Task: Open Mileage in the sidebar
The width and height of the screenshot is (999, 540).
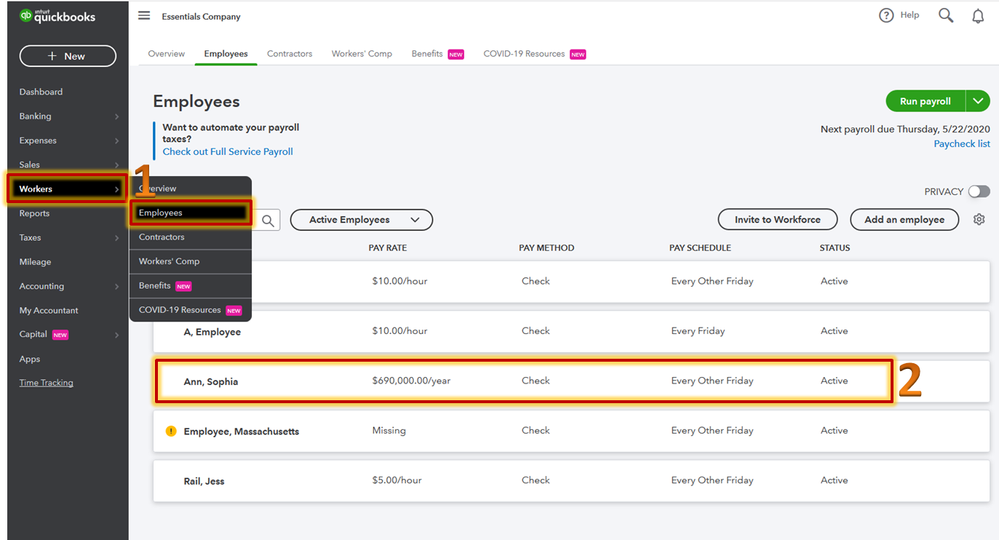Action: coord(35,262)
